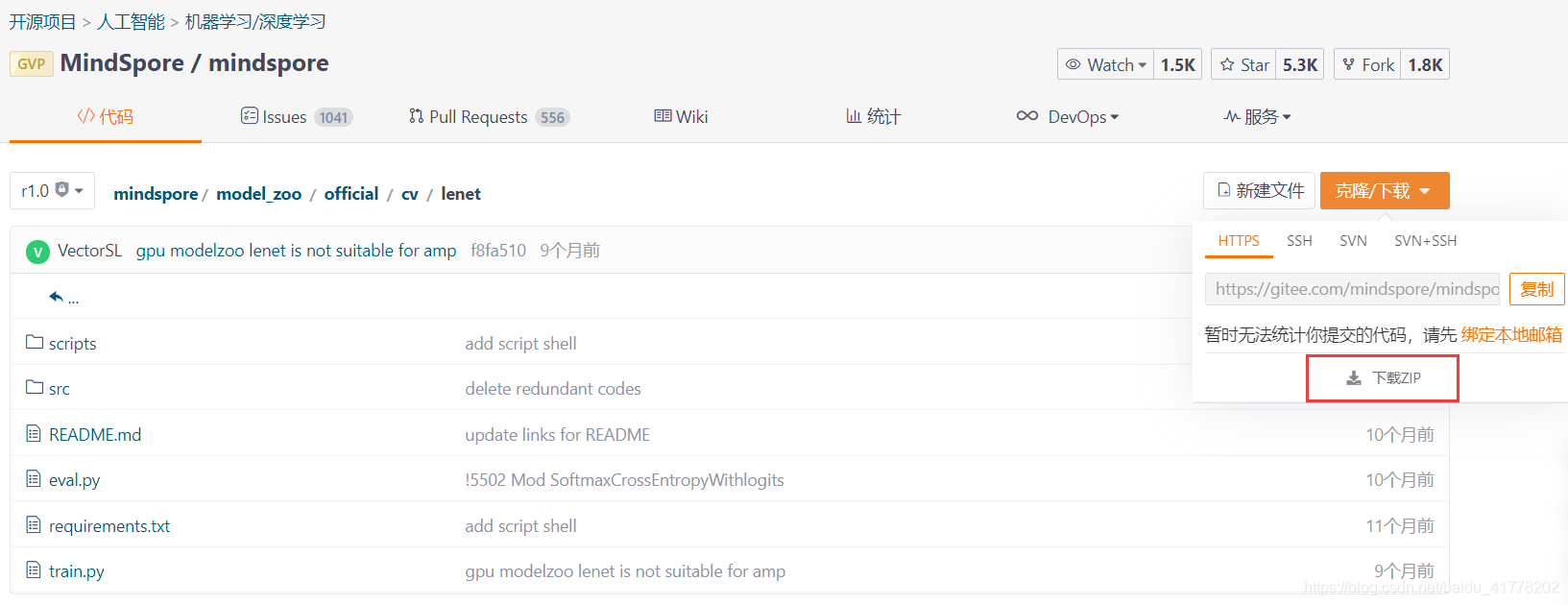Open the requirements.txt file
This screenshot has width=1568, height=605.
coord(109,526)
